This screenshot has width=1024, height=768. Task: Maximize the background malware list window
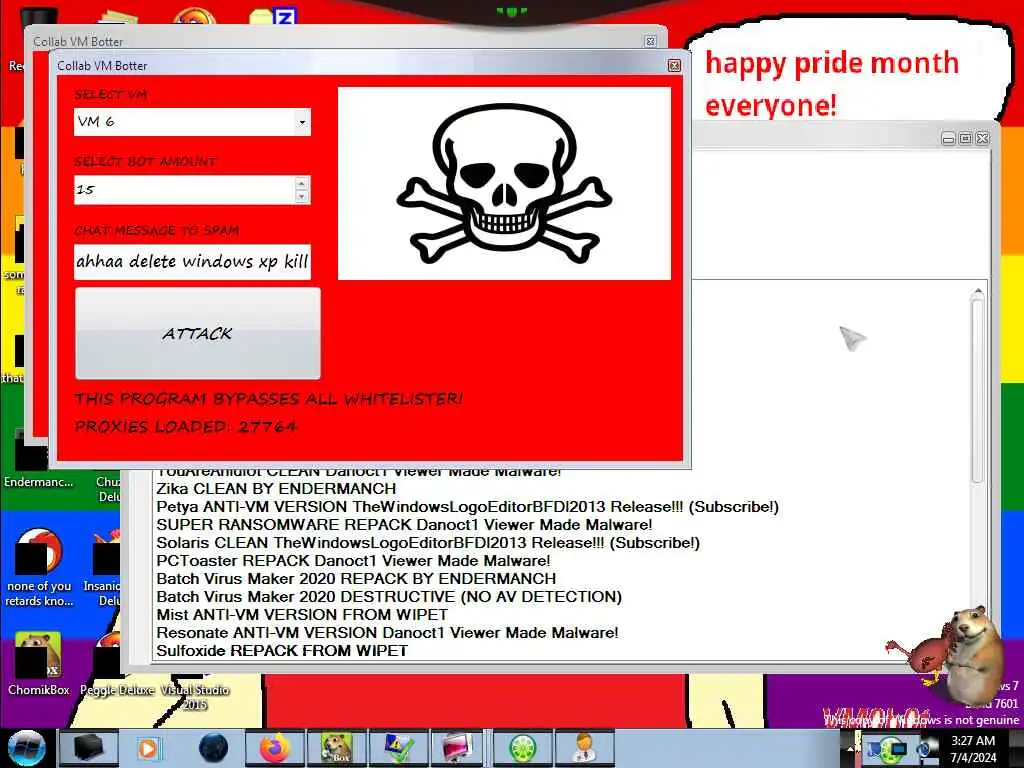tap(965, 138)
